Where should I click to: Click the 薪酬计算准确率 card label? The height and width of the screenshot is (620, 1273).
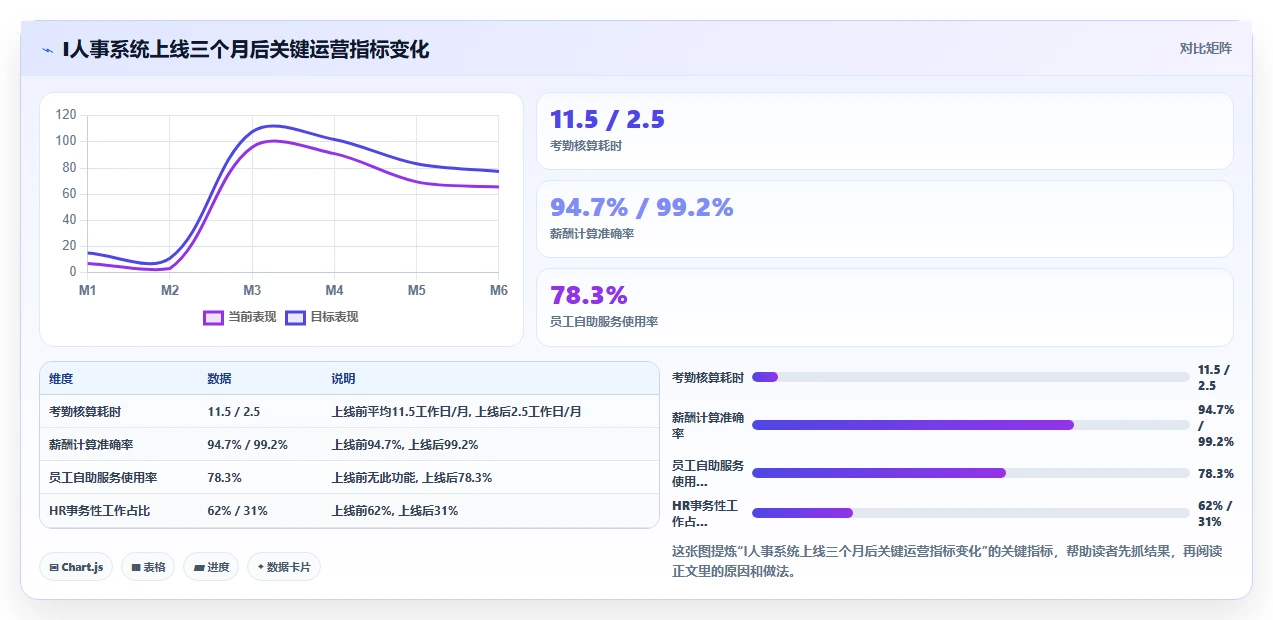(x=592, y=234)
